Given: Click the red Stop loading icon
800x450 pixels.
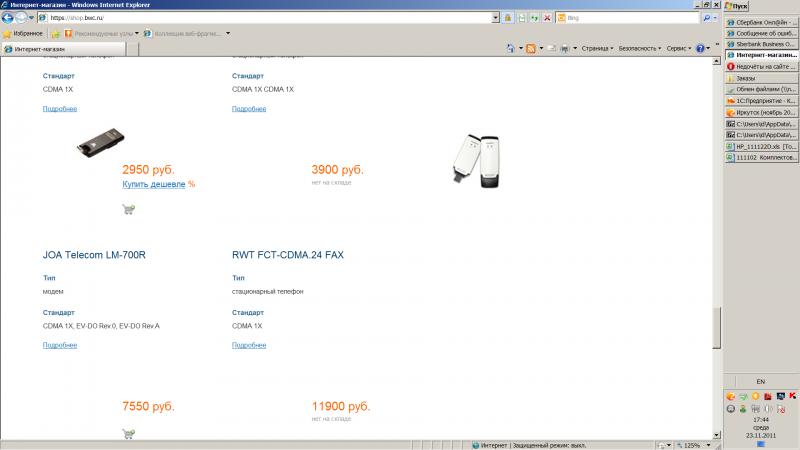Looking at the screenshot, I should pyautogui.click(x=547, y=18).
